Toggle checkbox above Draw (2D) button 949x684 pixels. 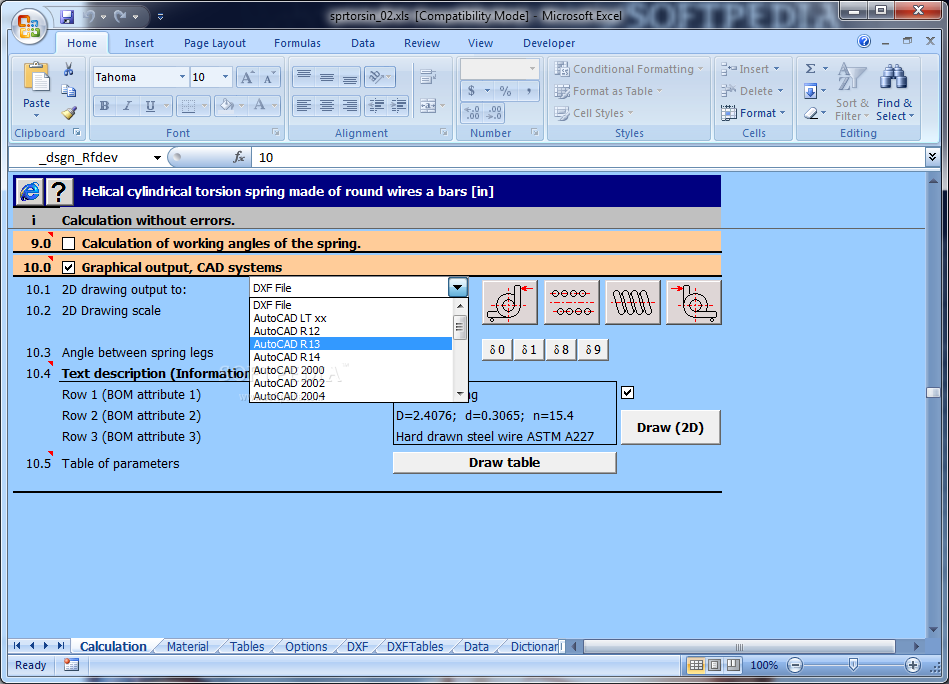[628, 393]
